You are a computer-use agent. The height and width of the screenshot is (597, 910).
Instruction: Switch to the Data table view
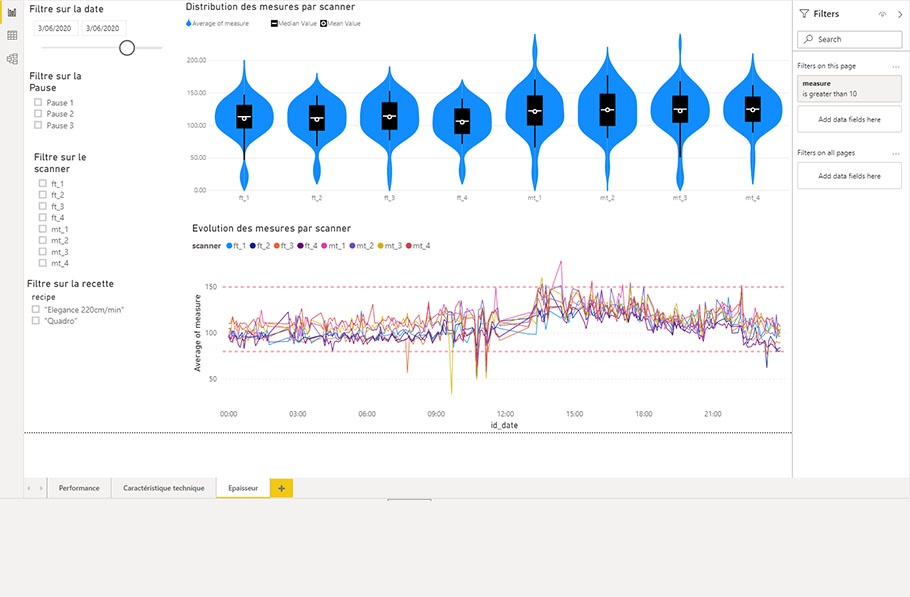coord(12,35)
